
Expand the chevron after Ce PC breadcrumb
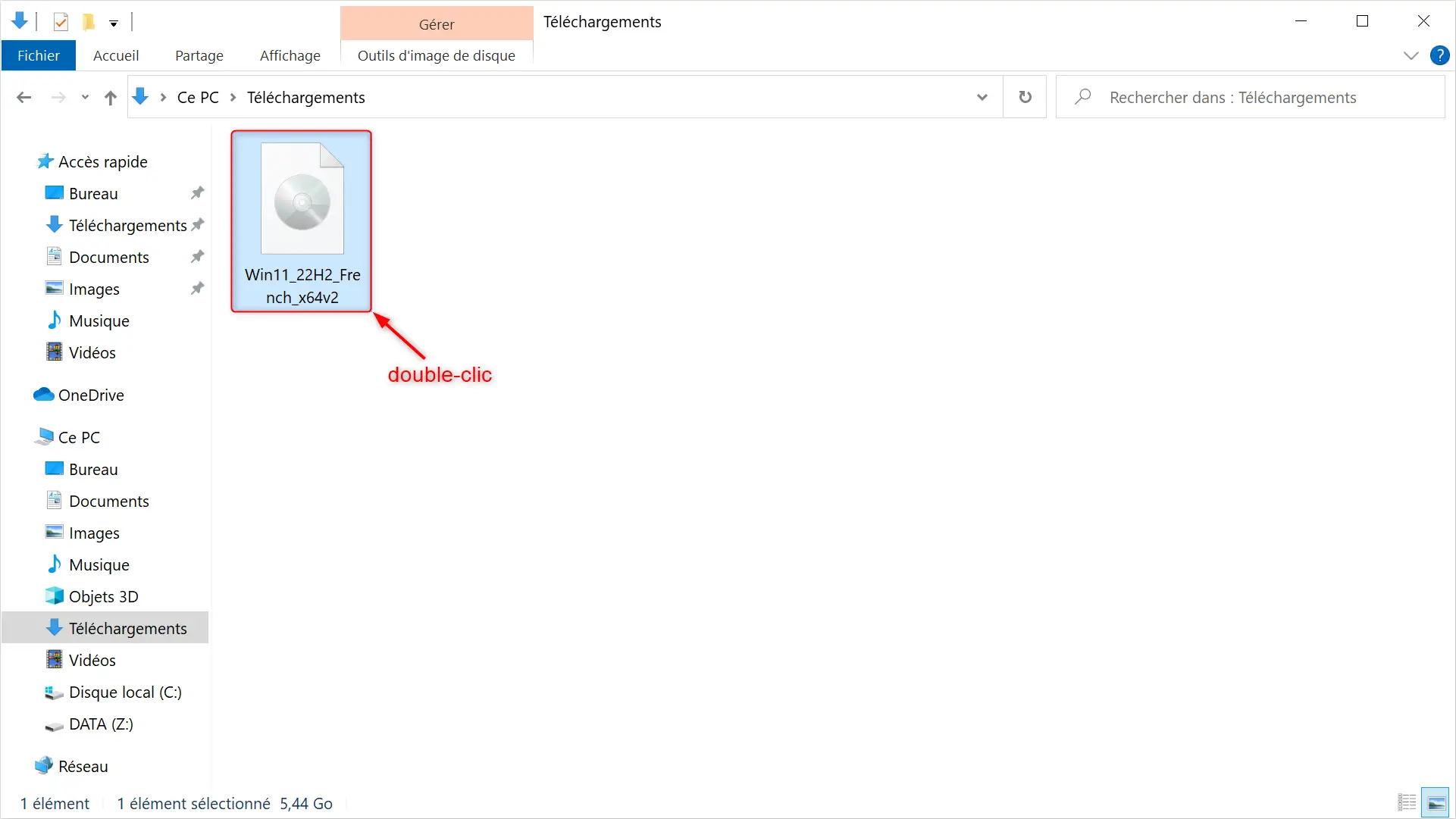[x=233, y=97]
